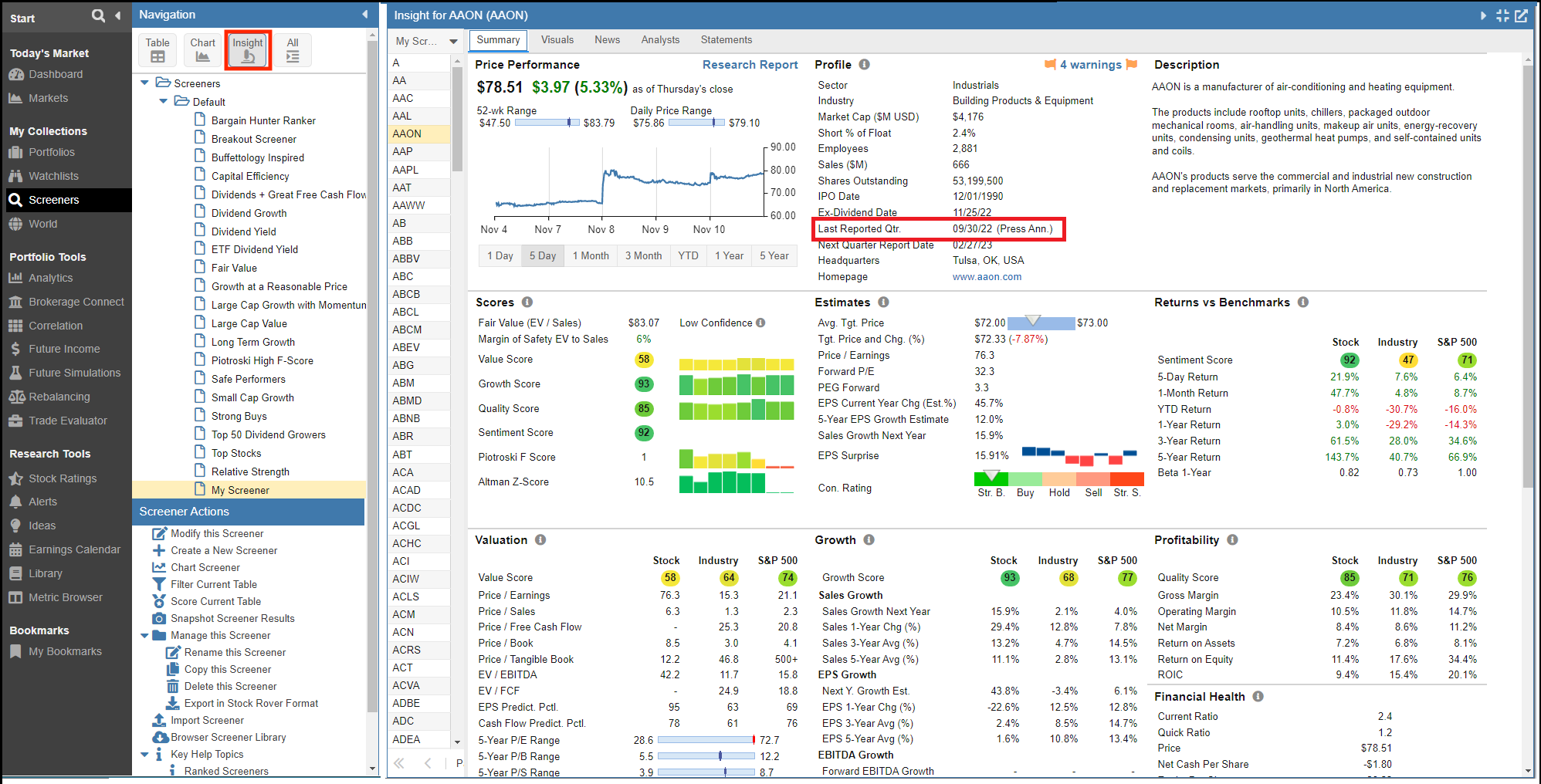Screen dimensions: 1541x784
Task: Open Rebalancing tool
Action: point(59,397)
